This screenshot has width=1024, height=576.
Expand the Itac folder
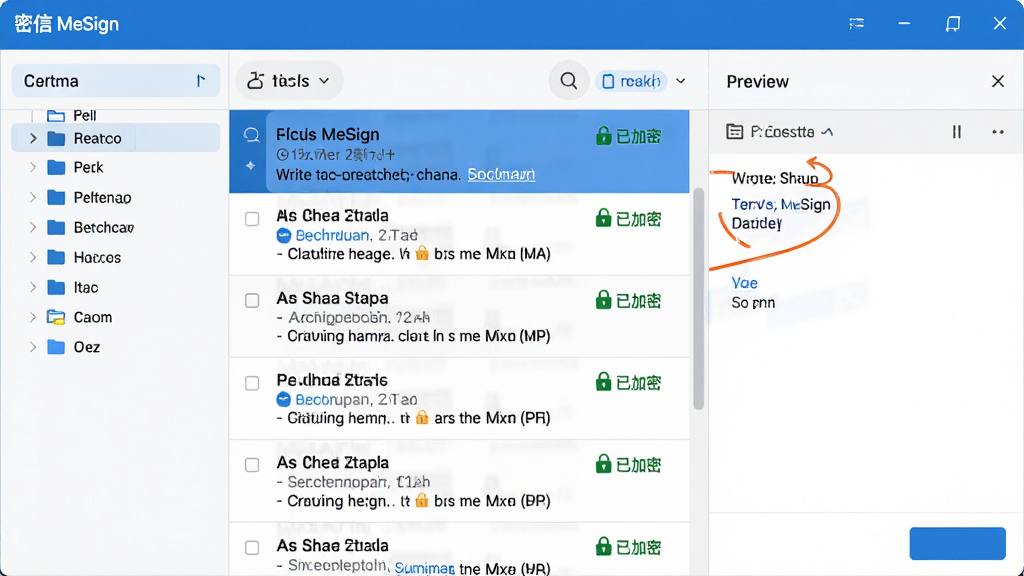pyautogui.click(x=33, y=287)
